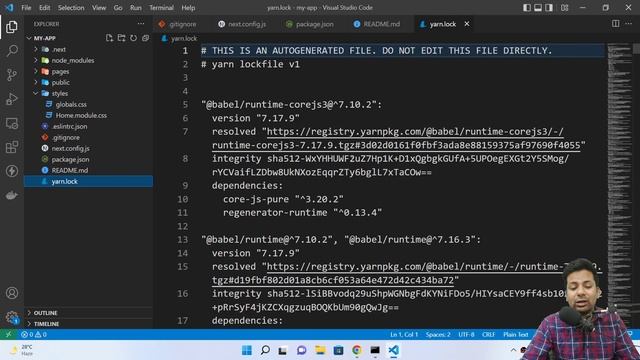Viewport: 640px width, 360px height.
Task: Open the Terminal menu
Action: 161,7
